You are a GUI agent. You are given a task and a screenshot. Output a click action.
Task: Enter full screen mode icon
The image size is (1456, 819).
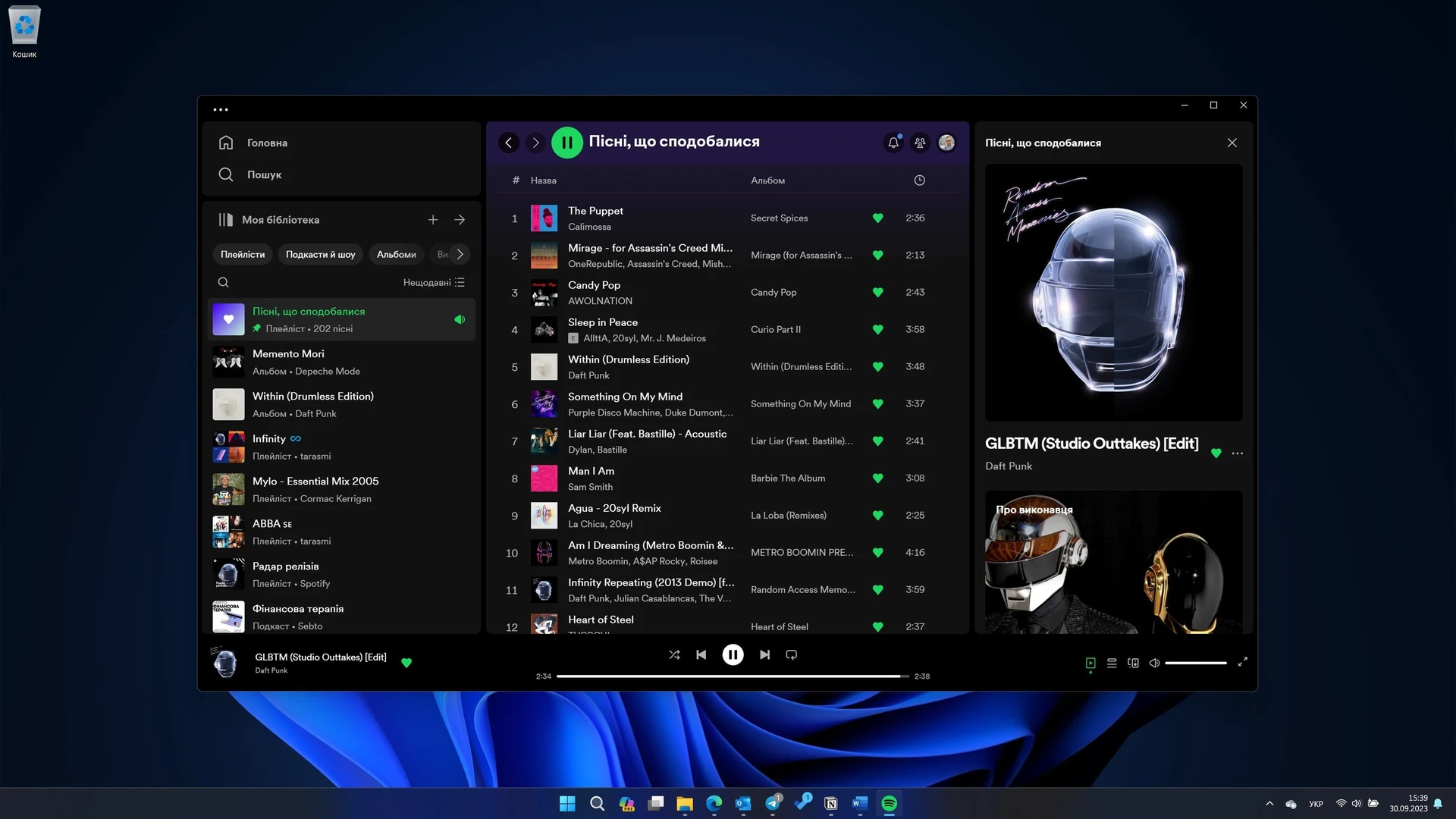click(1242, 662)
